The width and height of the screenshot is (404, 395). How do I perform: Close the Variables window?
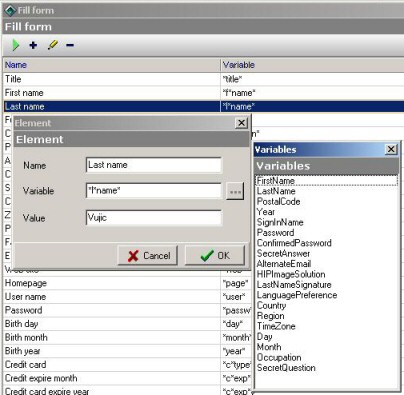tap(391, 149)
